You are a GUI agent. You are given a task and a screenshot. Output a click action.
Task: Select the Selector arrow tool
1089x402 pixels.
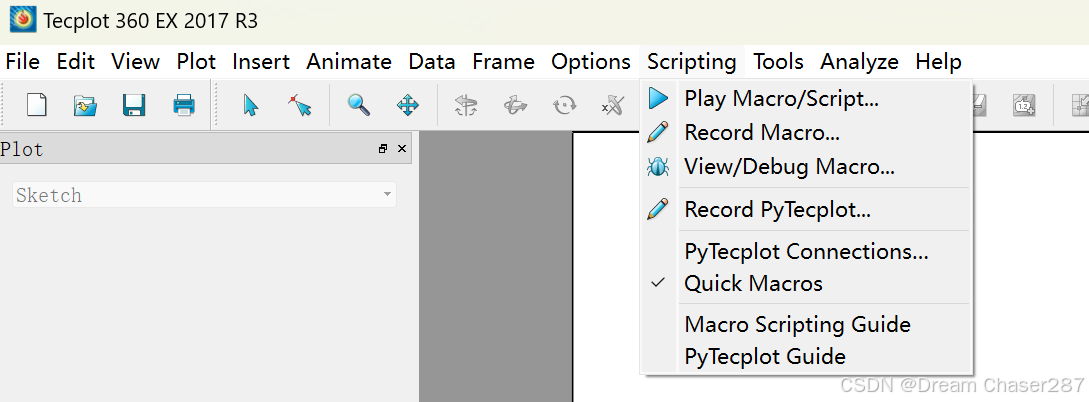[251, 106]
